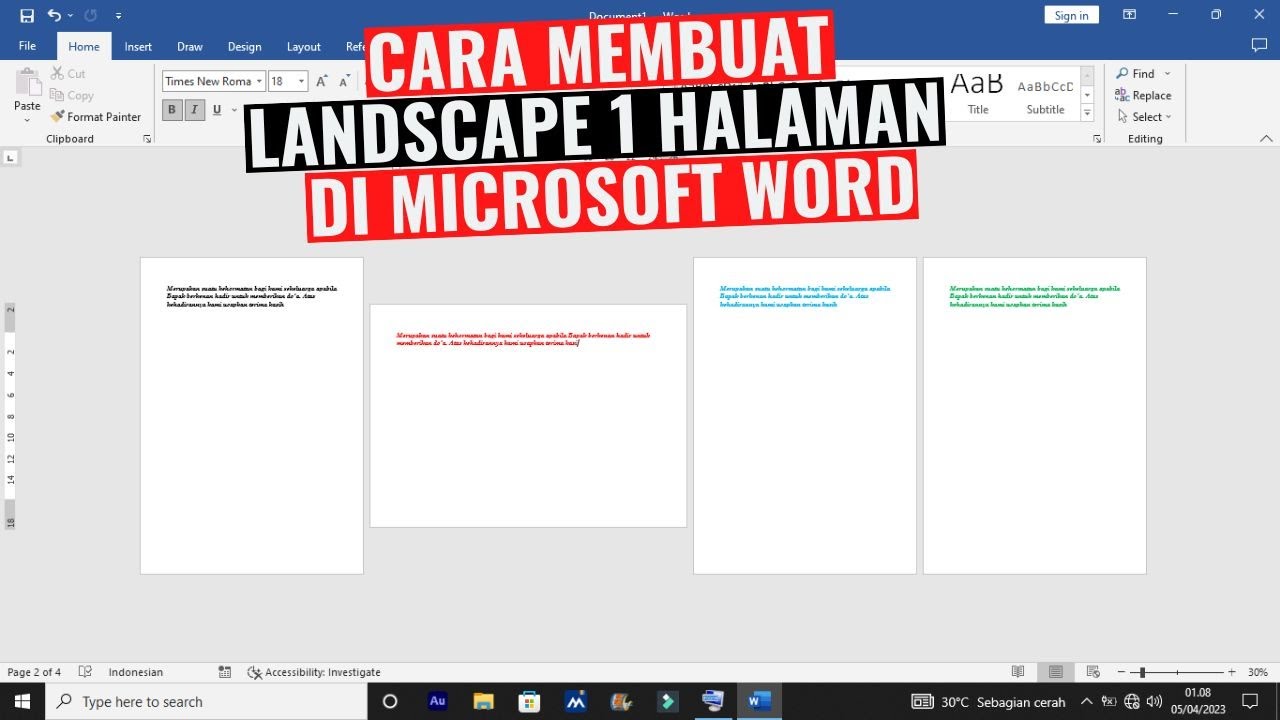Open the Comments pane icon
Screen dimensions: 1280x720
[1259, 46]
